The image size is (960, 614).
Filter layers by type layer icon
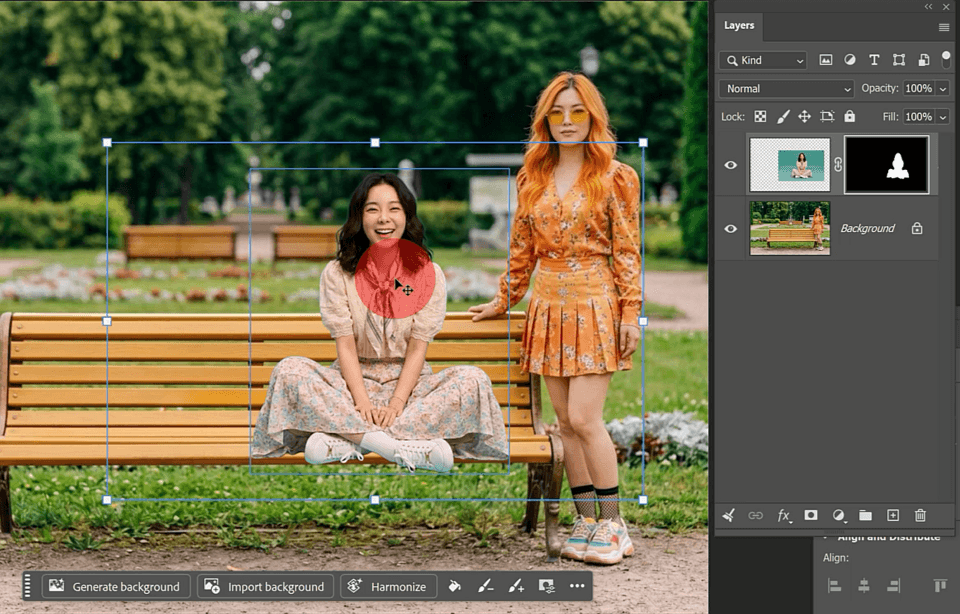874,60
